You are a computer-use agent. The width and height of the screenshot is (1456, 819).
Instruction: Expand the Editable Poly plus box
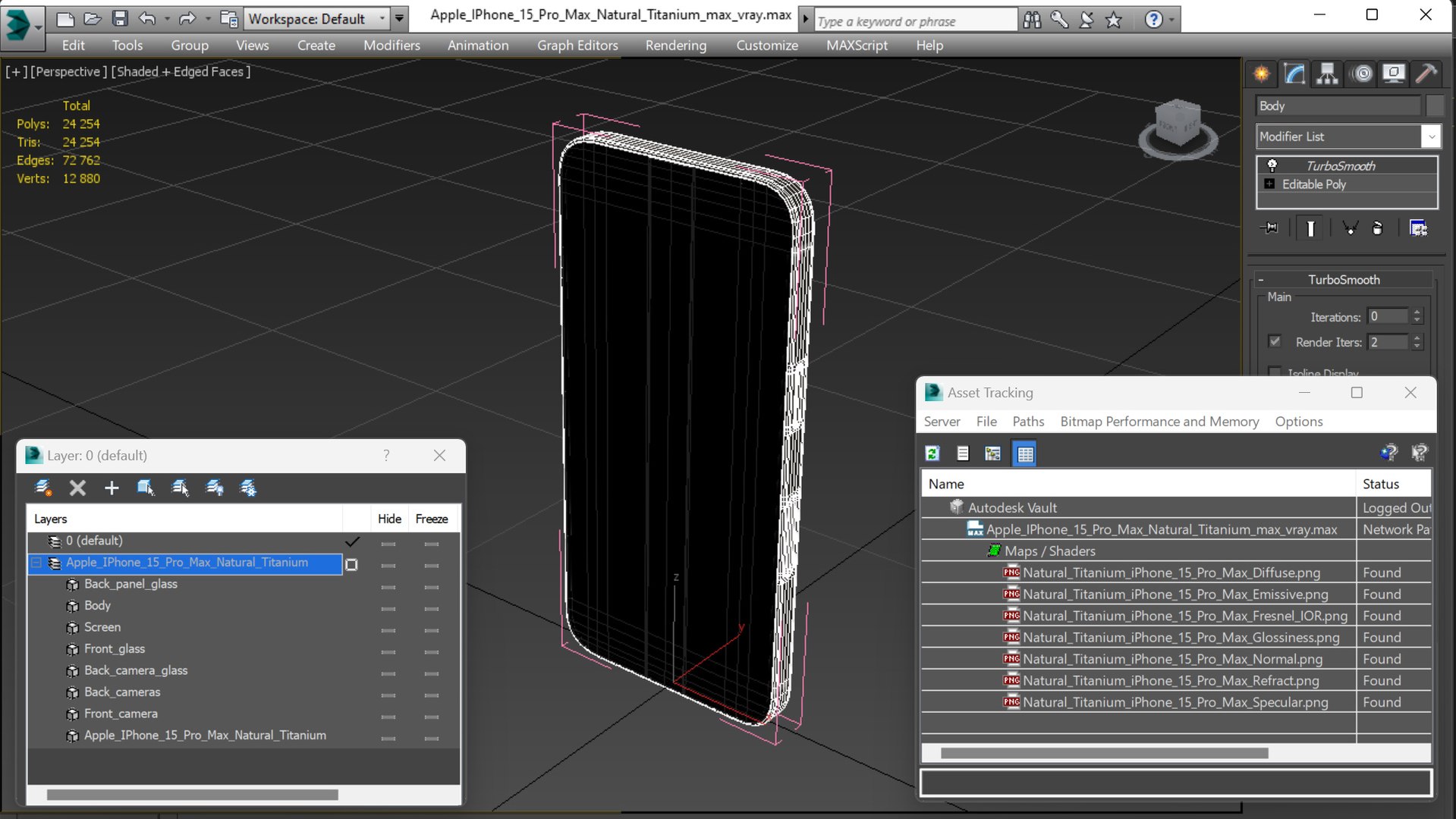point(1269,184)
